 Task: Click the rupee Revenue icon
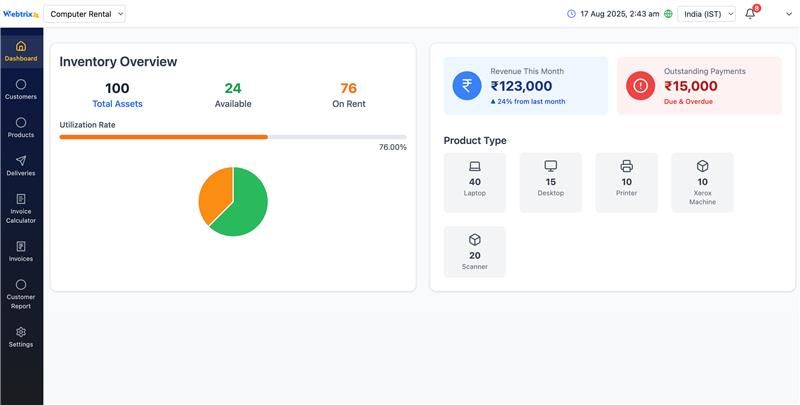click(467, 86)
